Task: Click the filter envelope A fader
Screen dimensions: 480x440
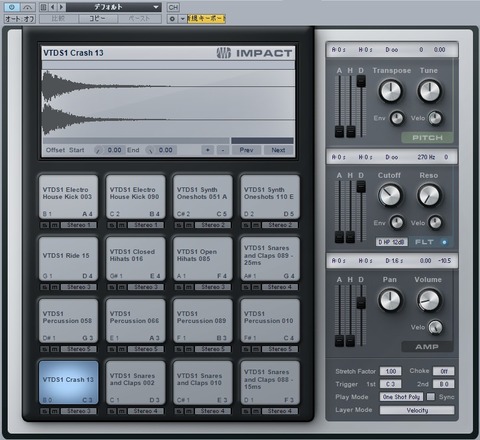Action: [339, 236]
